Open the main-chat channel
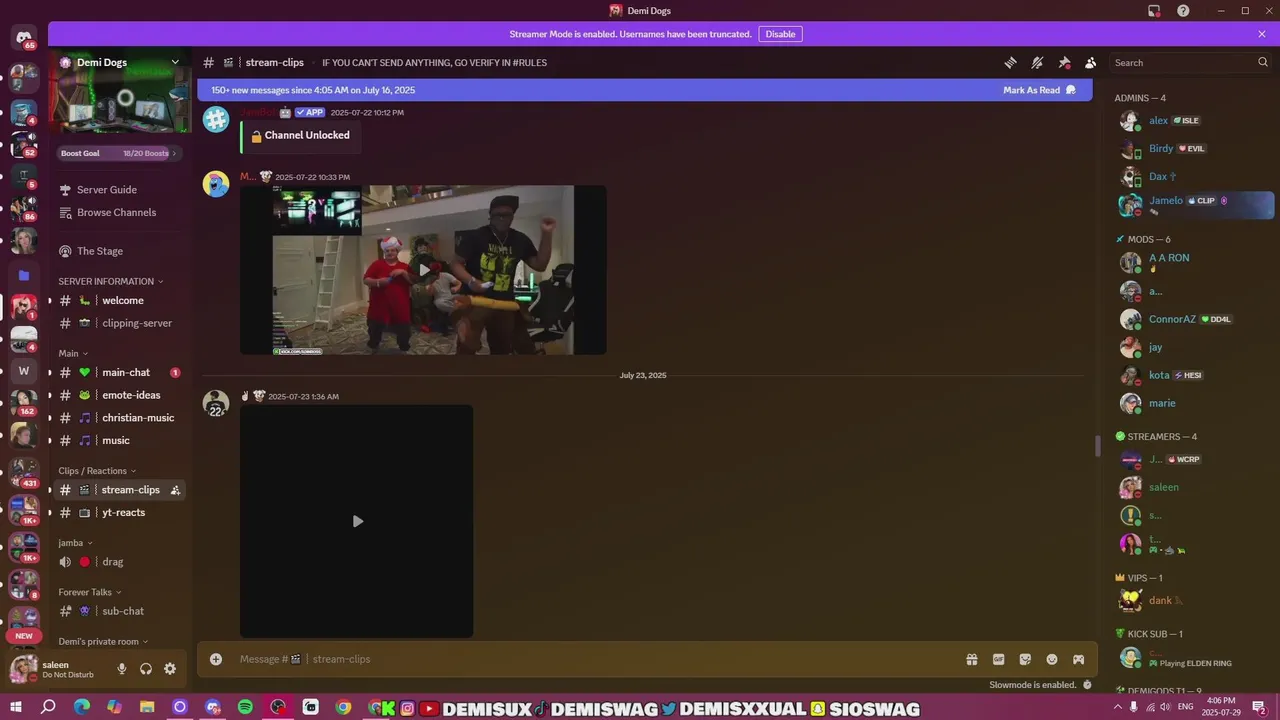The width and height of the screenshot is (1280, 720). 119,372
